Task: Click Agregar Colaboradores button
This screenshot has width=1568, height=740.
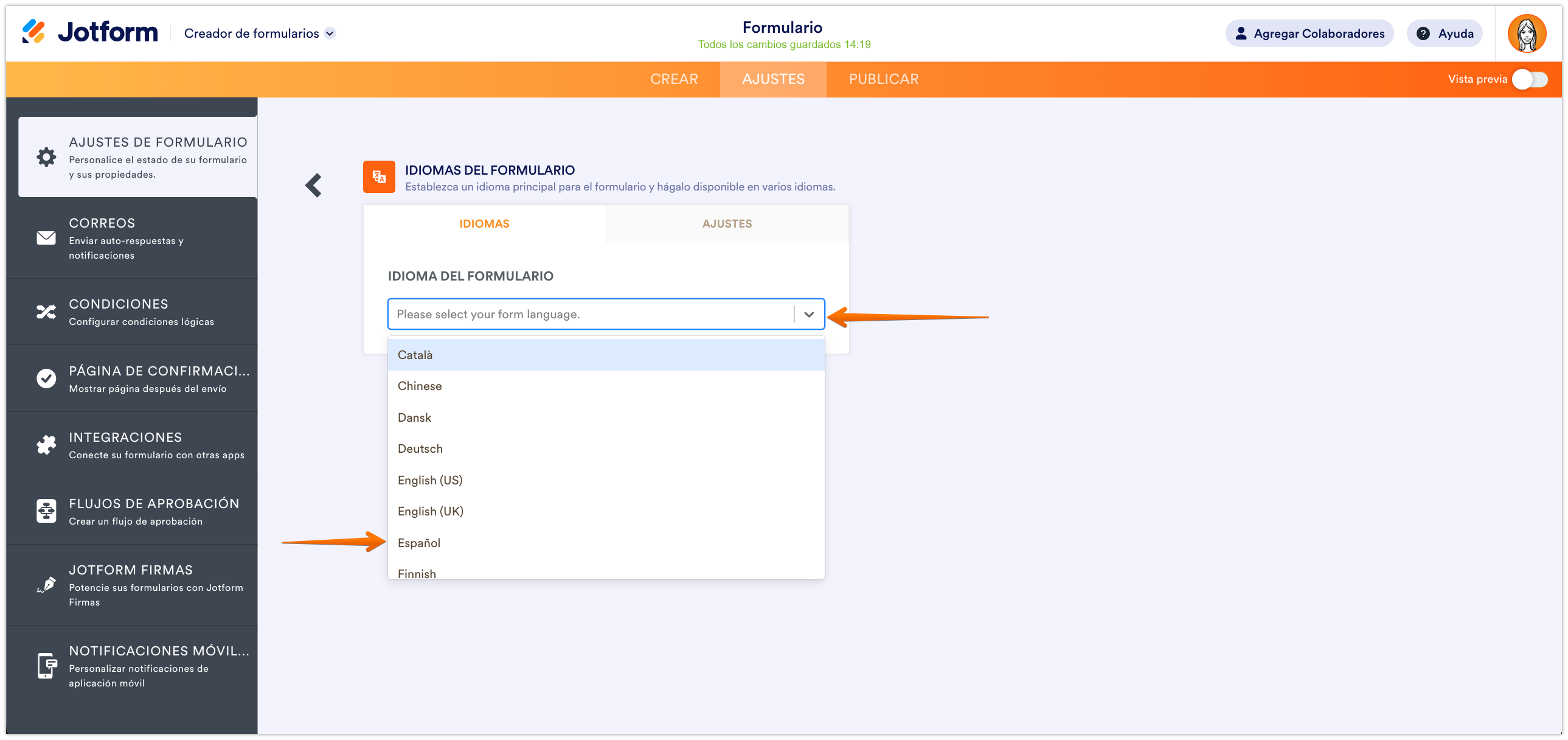Action: point(1309,33)
